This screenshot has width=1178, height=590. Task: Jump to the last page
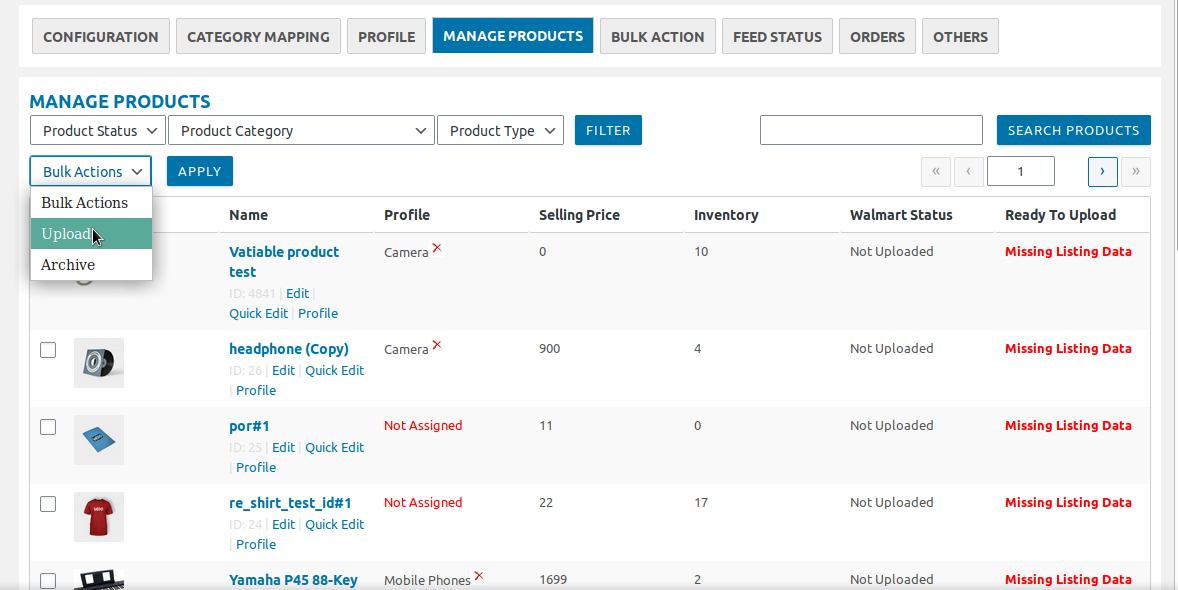click(1135, 171)
